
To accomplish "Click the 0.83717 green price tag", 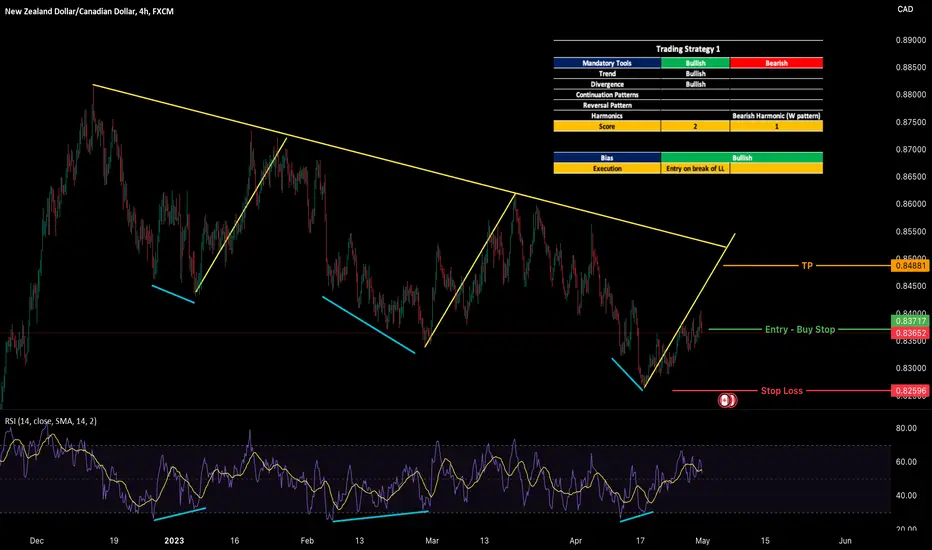I will click(911, 321).
